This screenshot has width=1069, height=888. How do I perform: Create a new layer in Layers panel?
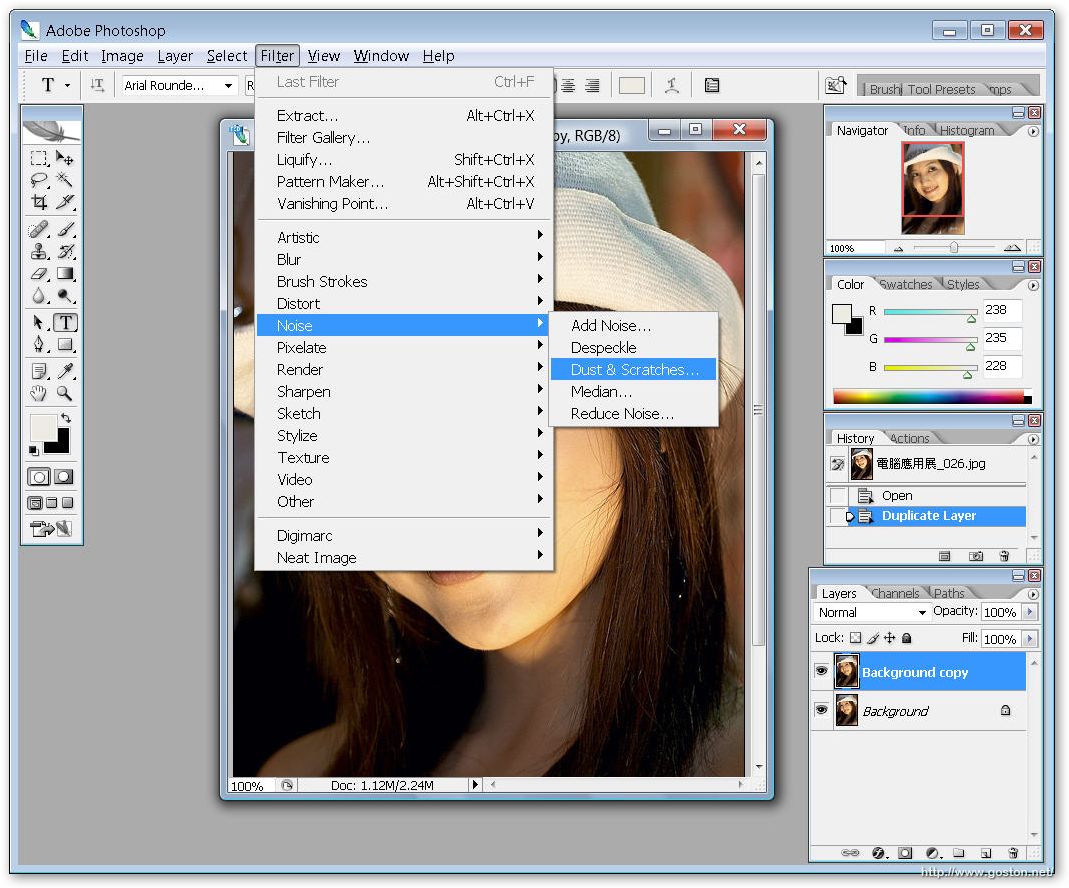click(x=986, y=853)
